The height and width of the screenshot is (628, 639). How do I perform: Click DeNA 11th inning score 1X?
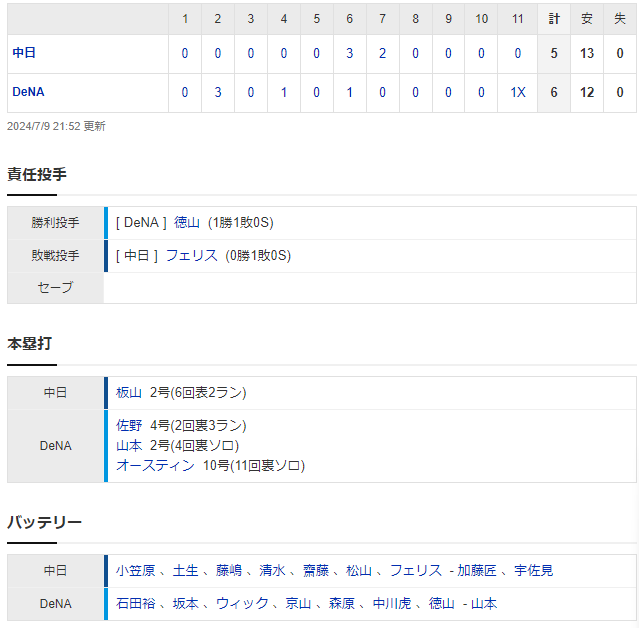click(x=518, y=93)
